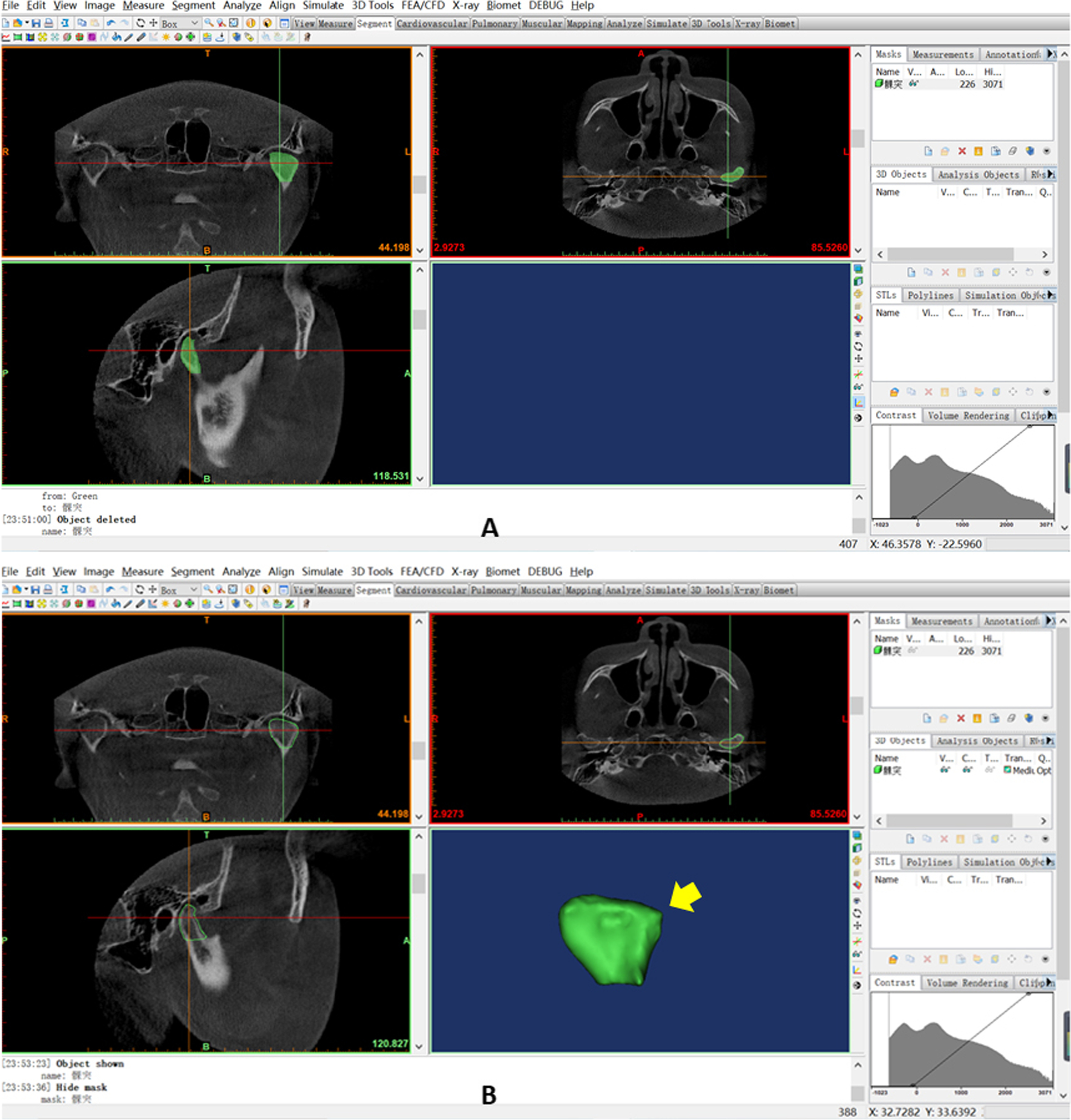Viewport: 1071px width, 1120px height.
Task: Click horizontal scrollbar thumb in bottom 3D Objects list
Action: coord(949,820)
